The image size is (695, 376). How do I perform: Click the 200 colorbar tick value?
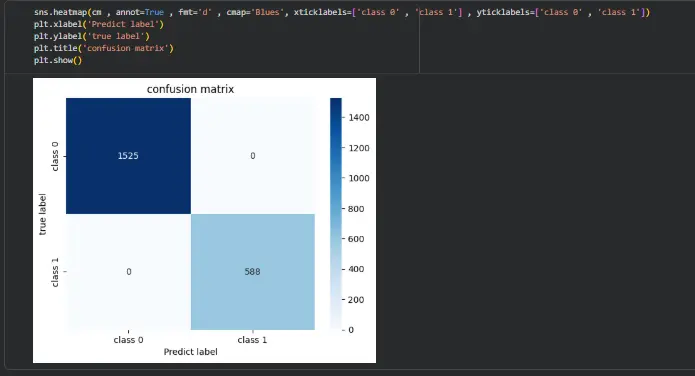(356, 300)
